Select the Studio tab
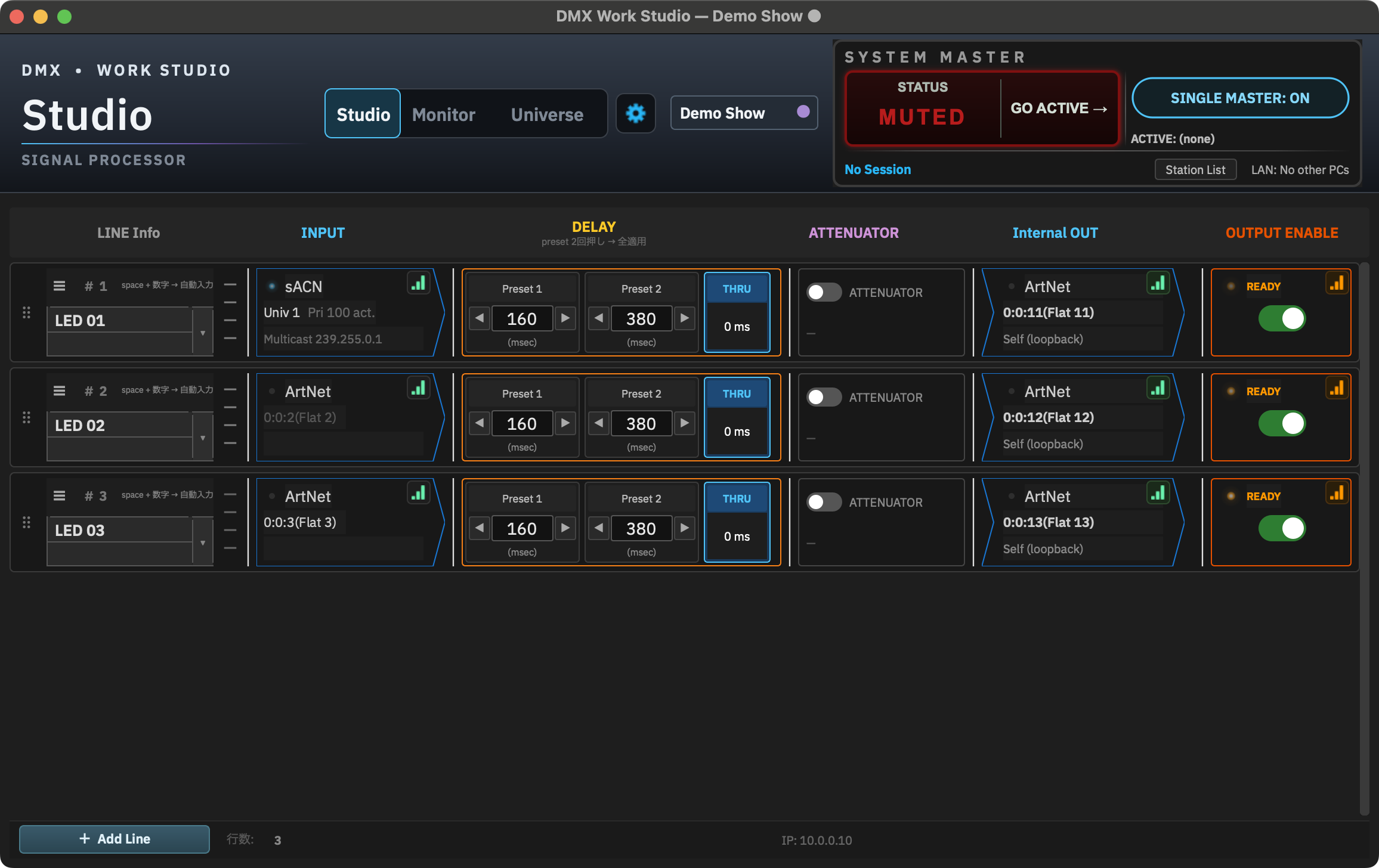 [363, 114]
